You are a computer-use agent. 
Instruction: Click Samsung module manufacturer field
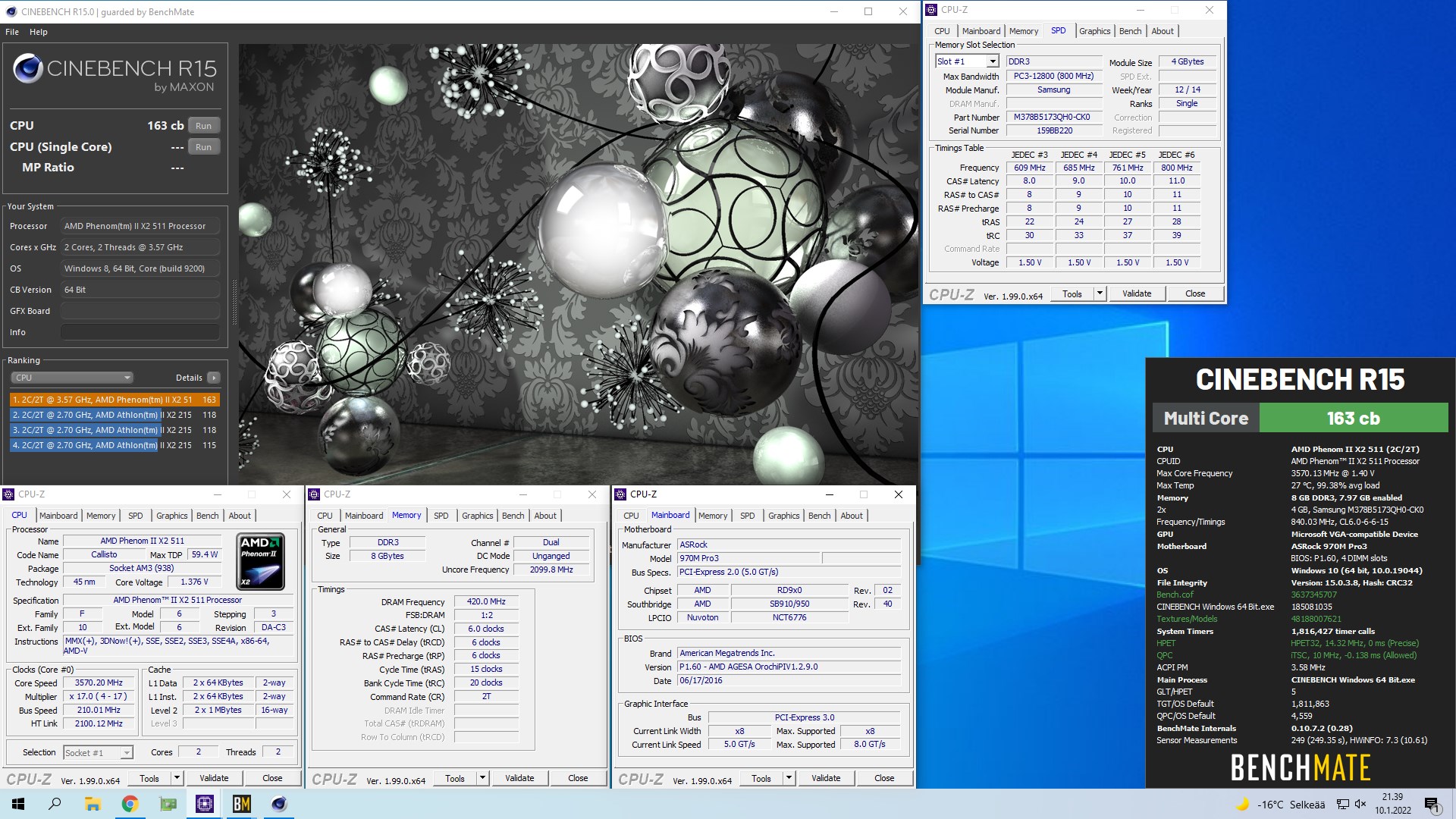(1054, 90)
